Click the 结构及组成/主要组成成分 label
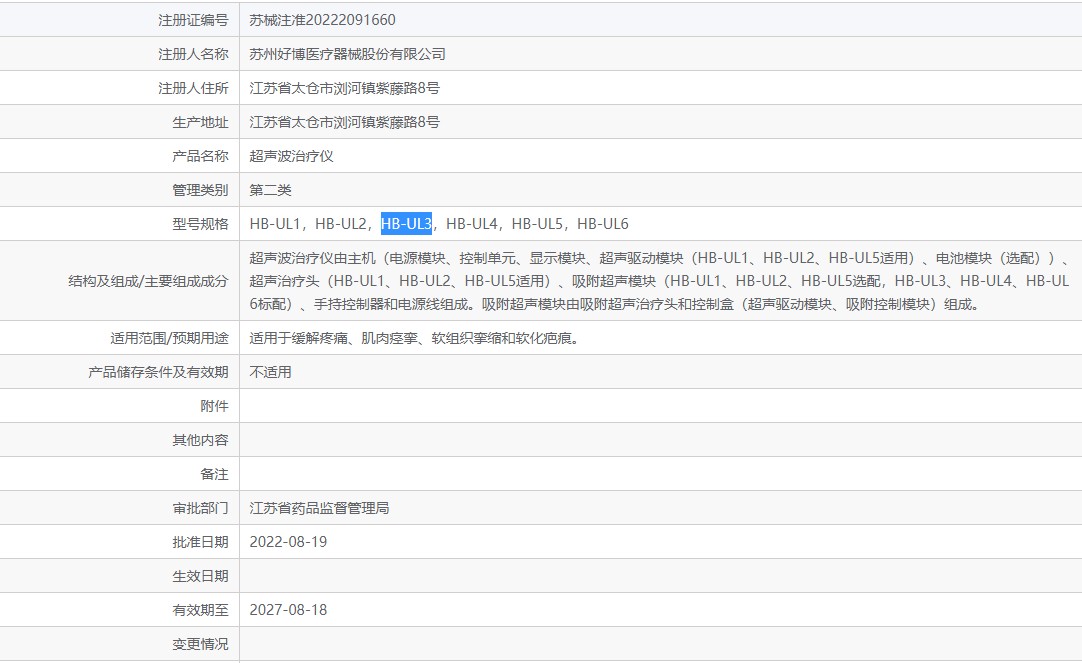1082x663 pixels. pyautogui.click(x=148, y=281)
